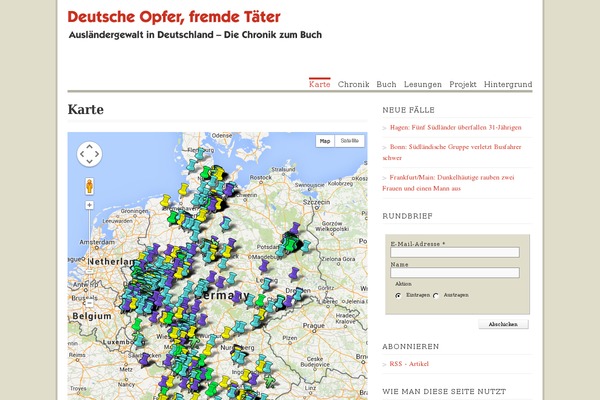Switch map to Map view

(x=325, y=141)
